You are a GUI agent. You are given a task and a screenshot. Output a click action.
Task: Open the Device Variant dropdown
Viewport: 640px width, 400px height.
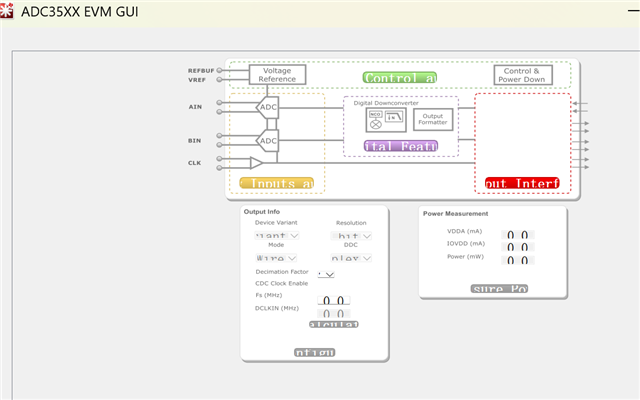click(x=277, y=236)
